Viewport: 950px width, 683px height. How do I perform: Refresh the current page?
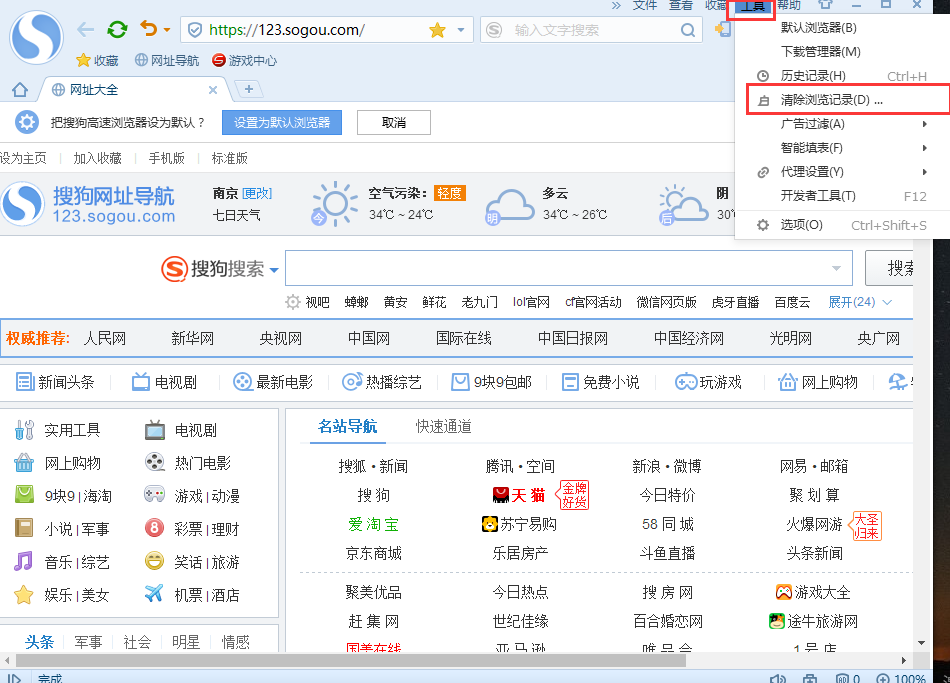point(117,29)
